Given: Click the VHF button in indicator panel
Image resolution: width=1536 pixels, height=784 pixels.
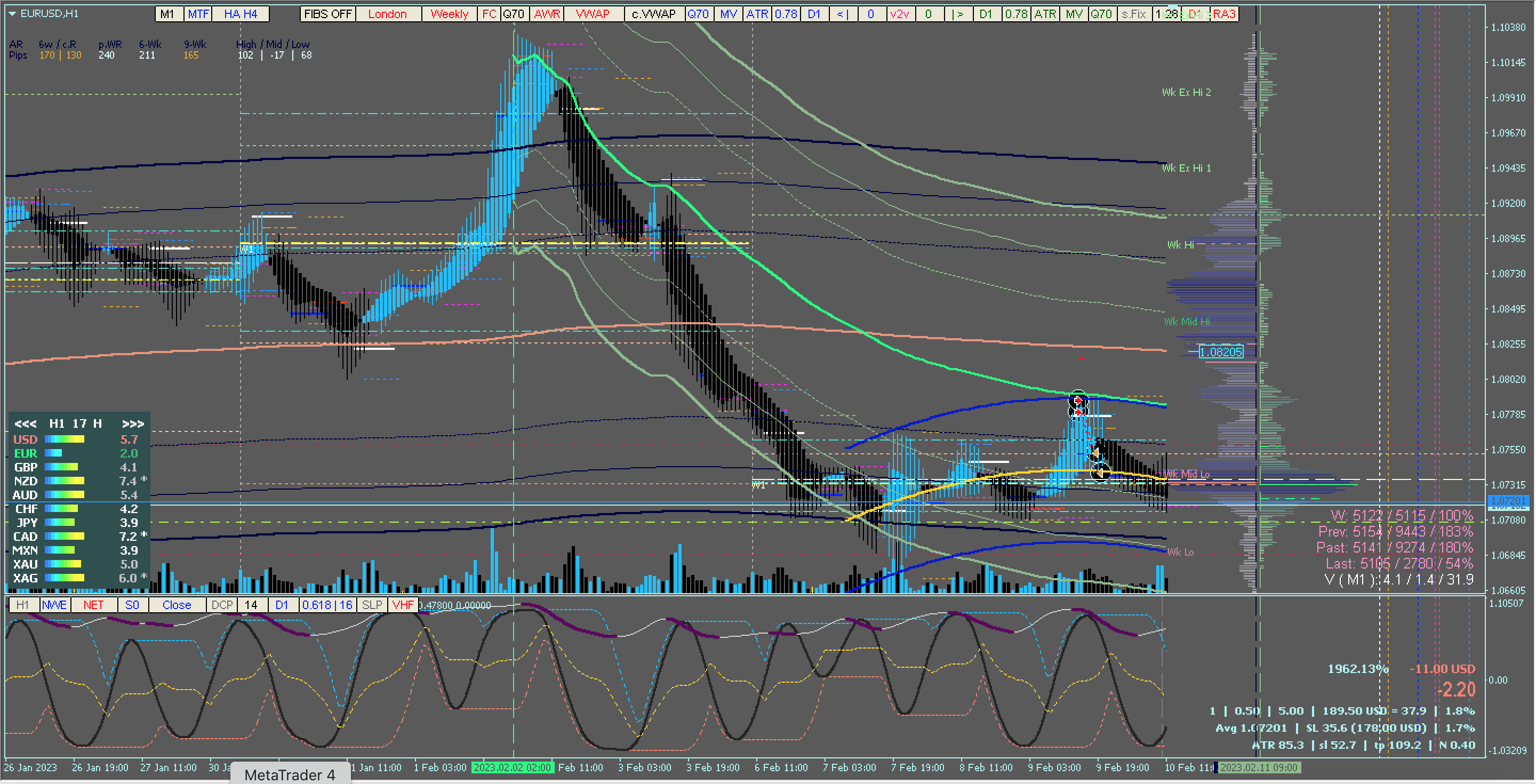Looking at the screenshot, I should 403,605.
